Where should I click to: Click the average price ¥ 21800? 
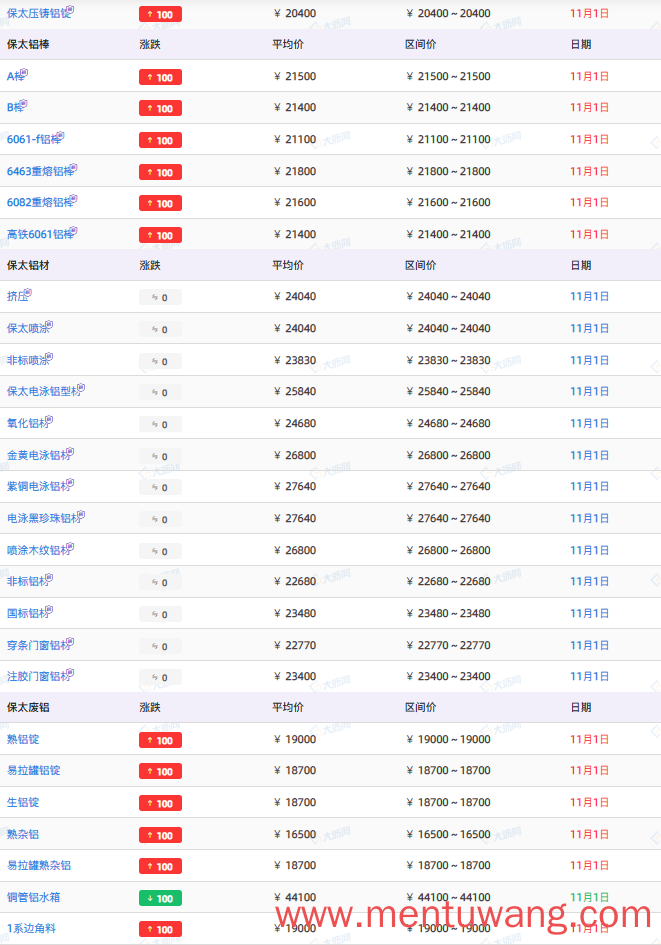point(295,172)
